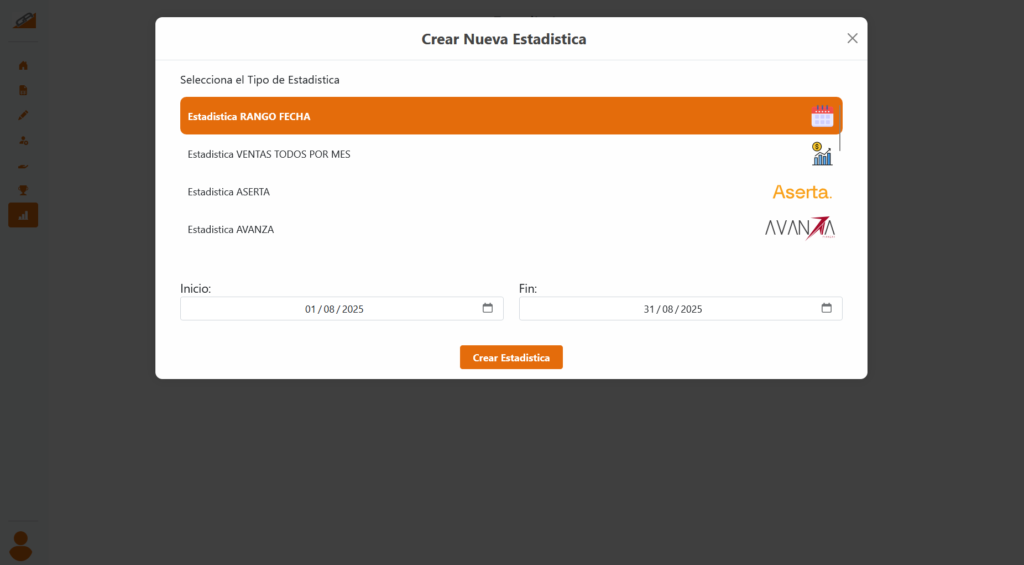
Task: Open the Inicio date calendar picker
Action: (x=488, y=309)
